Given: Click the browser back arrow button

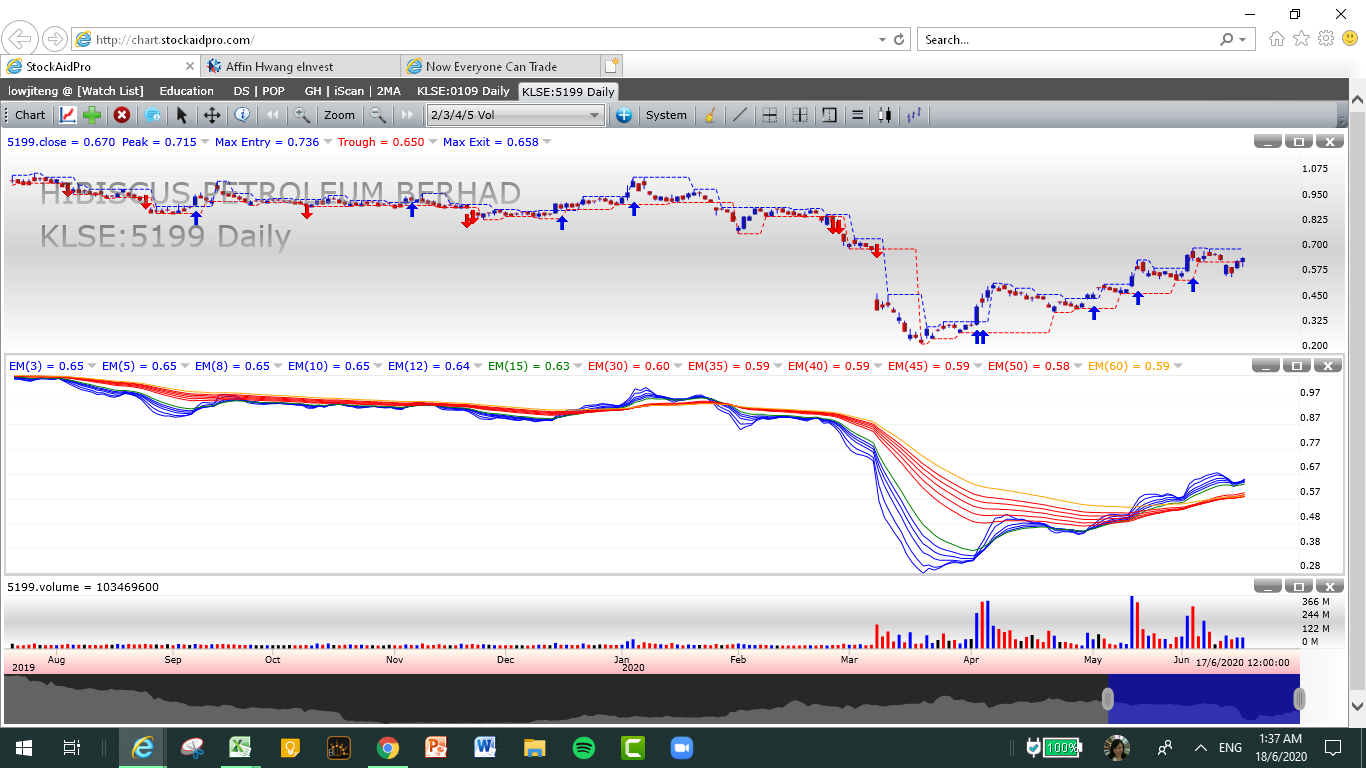Looking at the screenshot, I should click(x=21, y=39).
